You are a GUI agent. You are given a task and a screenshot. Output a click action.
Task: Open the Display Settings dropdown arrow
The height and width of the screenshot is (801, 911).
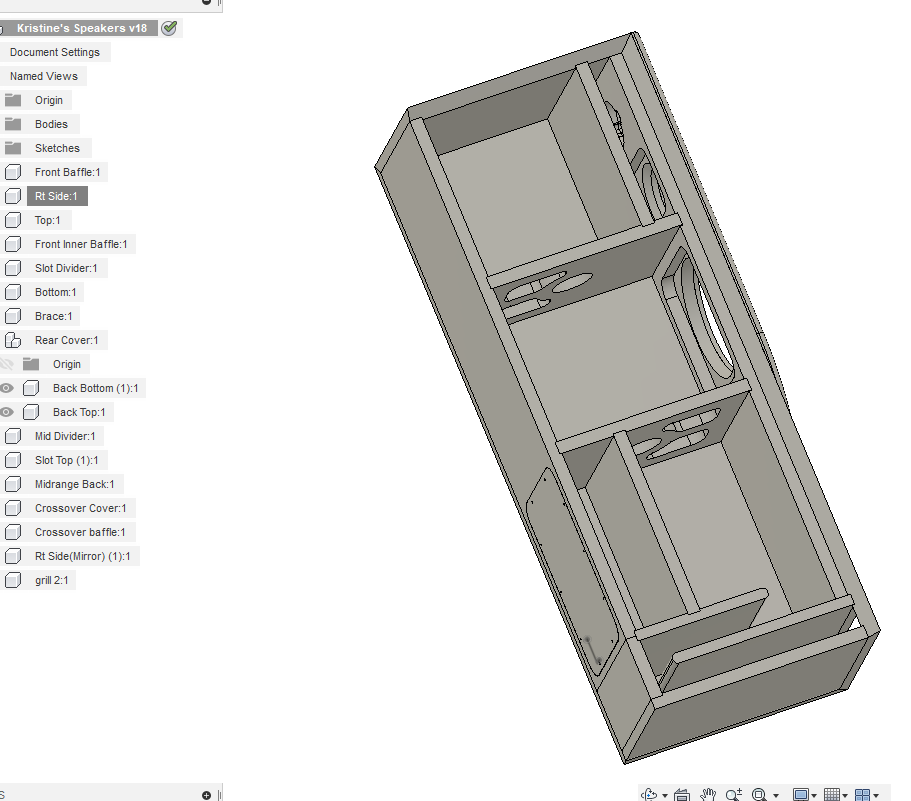pyautogui.click(x=814, y=795)
